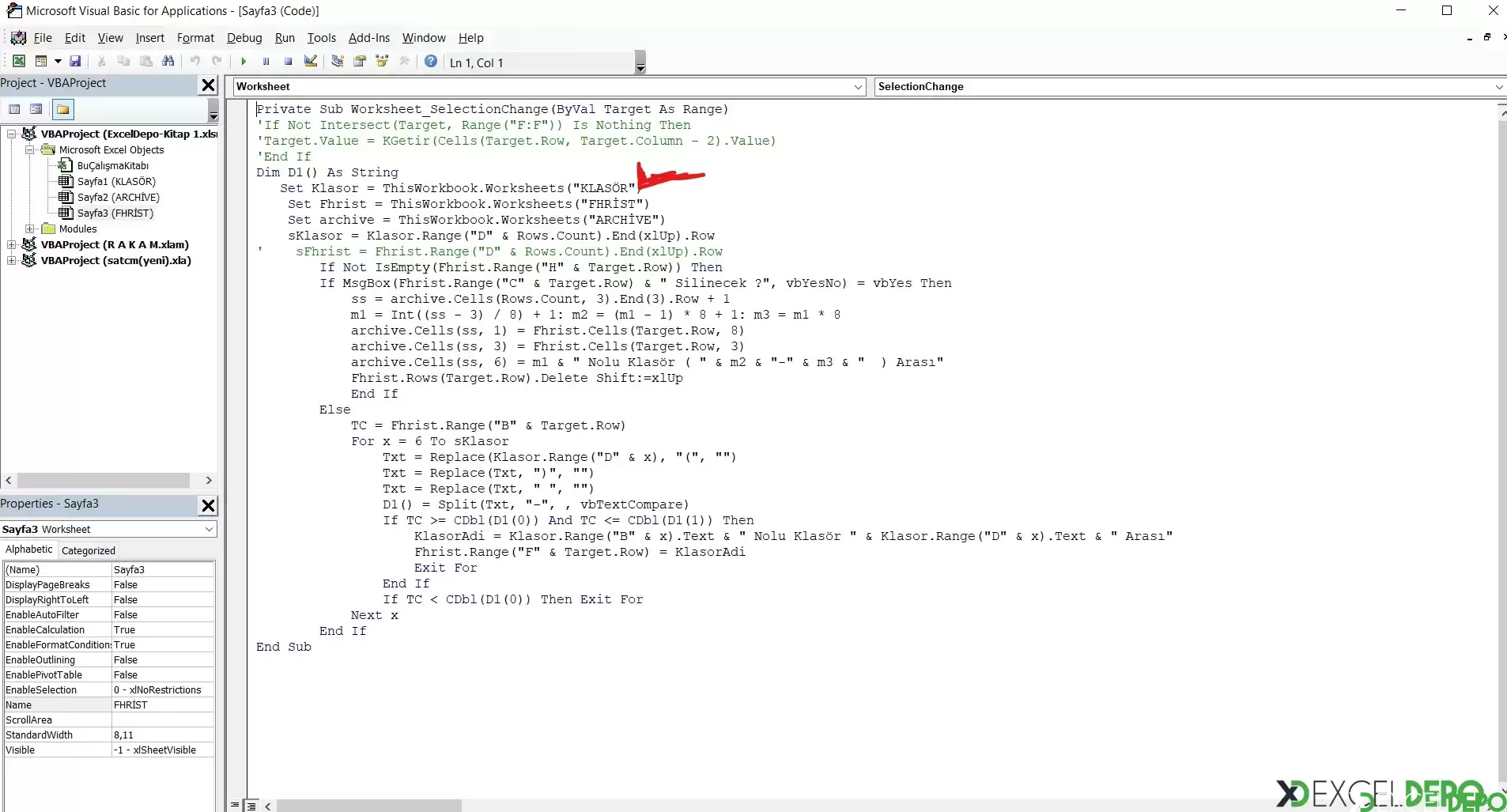
Task: Toggle Folders view in Project panel
Action: [62, 109]
